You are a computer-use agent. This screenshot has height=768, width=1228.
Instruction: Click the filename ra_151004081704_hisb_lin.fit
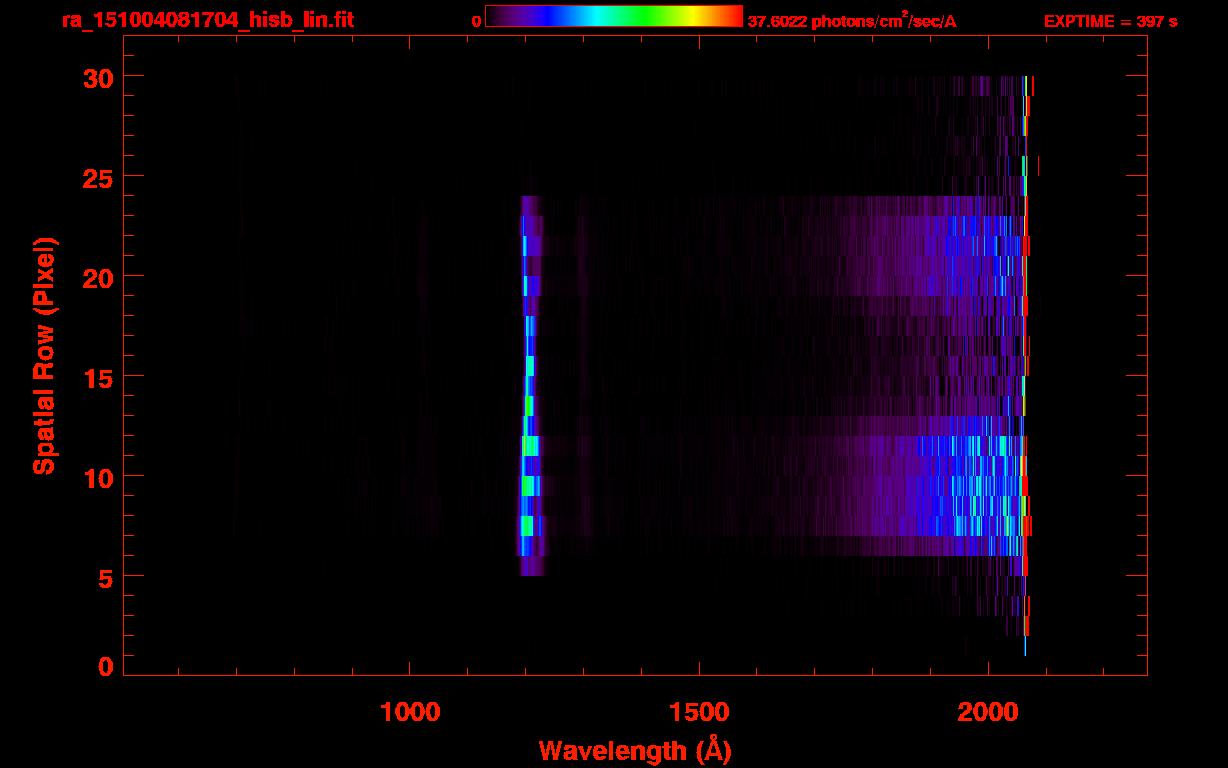207,20
